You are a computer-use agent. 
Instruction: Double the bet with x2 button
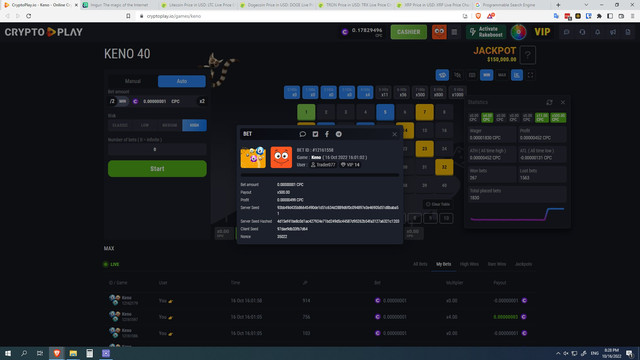point(202,101)
